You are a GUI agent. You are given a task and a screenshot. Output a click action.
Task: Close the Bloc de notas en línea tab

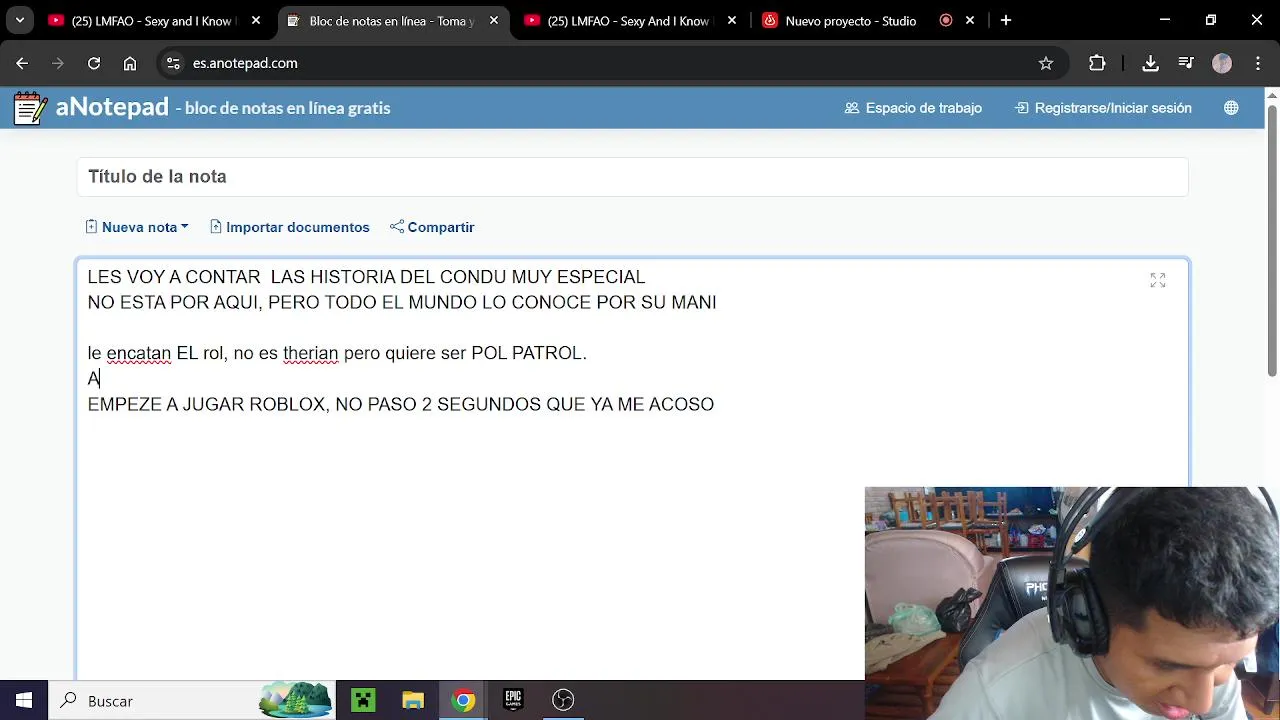coord(494,21)
